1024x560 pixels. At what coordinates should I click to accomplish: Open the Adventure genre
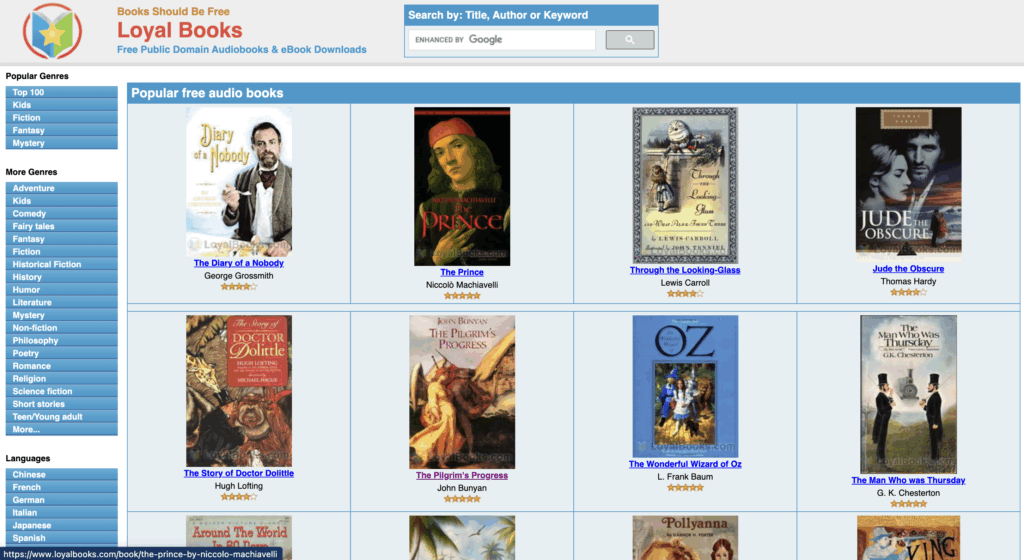pyautogui.click(x=61, y=188)
